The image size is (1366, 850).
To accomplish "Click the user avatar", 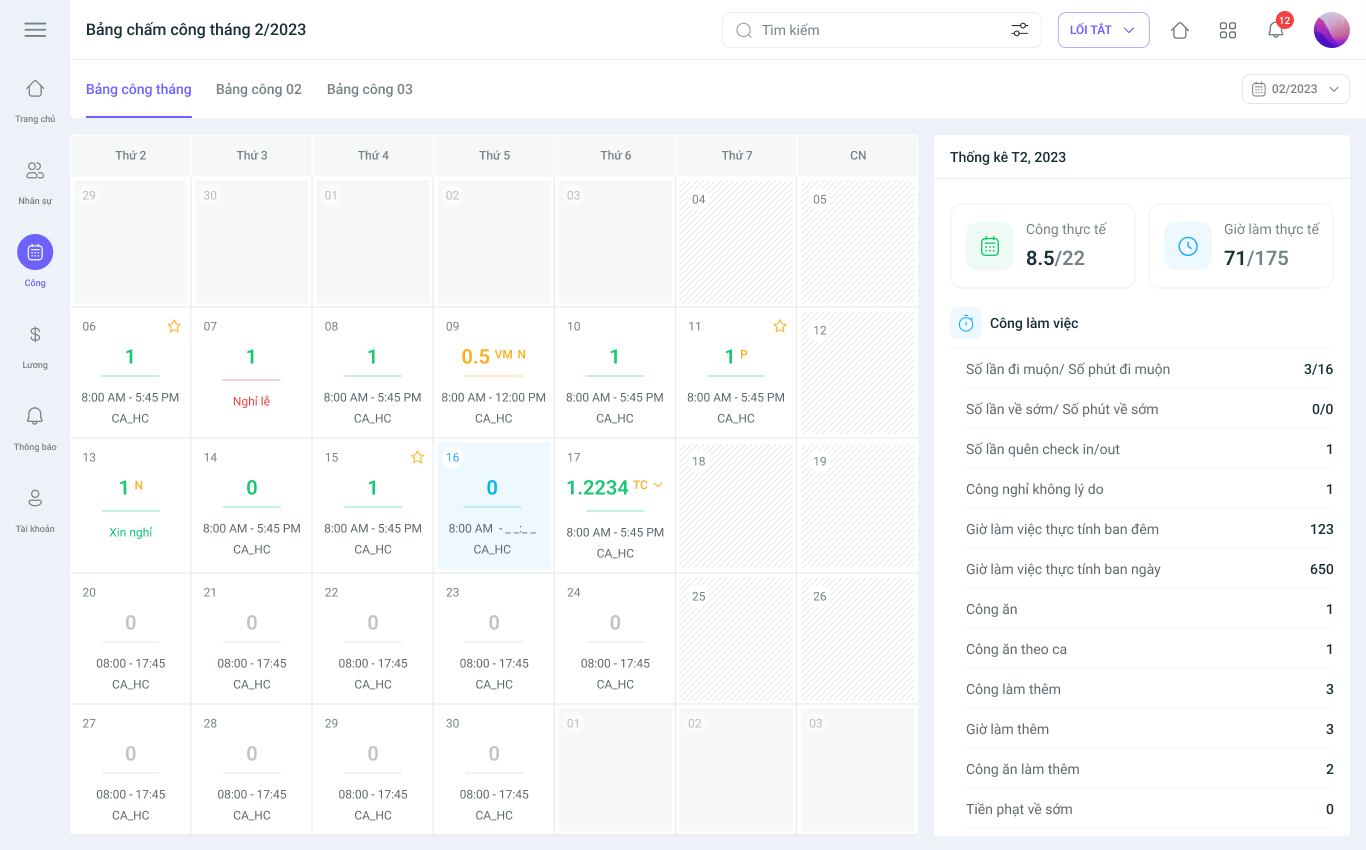I will coord(1332,30).
